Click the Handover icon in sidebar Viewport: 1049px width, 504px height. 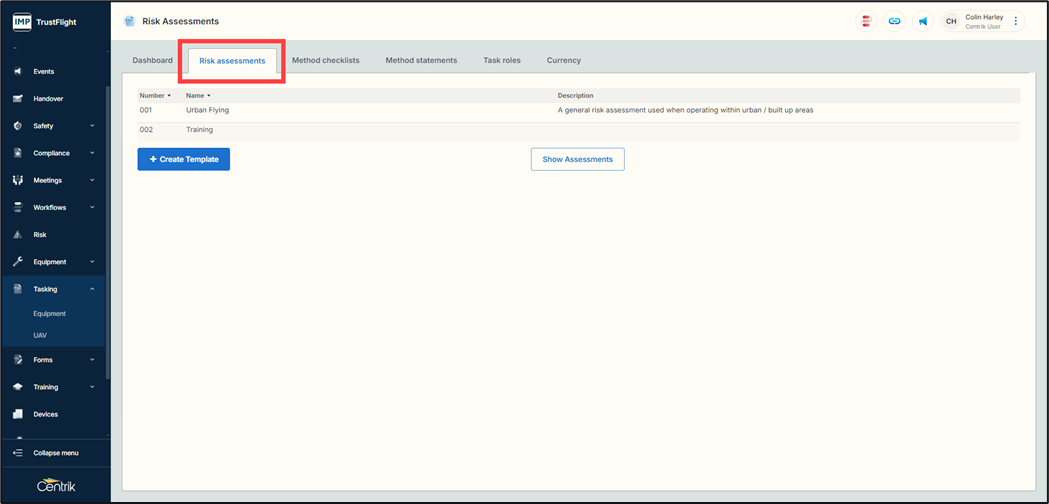pos(17,99)
